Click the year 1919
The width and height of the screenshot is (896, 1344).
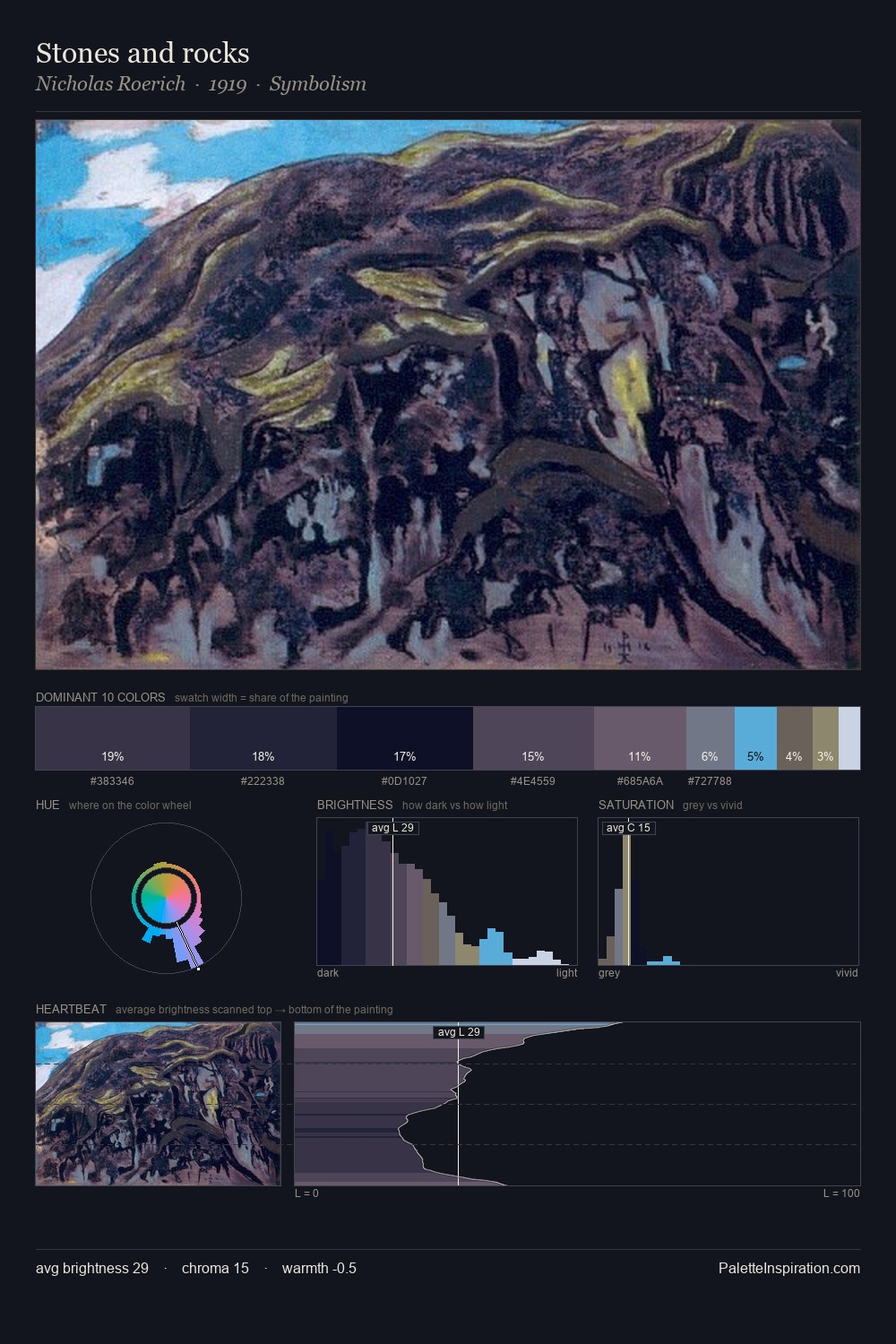tap(228, 84)
